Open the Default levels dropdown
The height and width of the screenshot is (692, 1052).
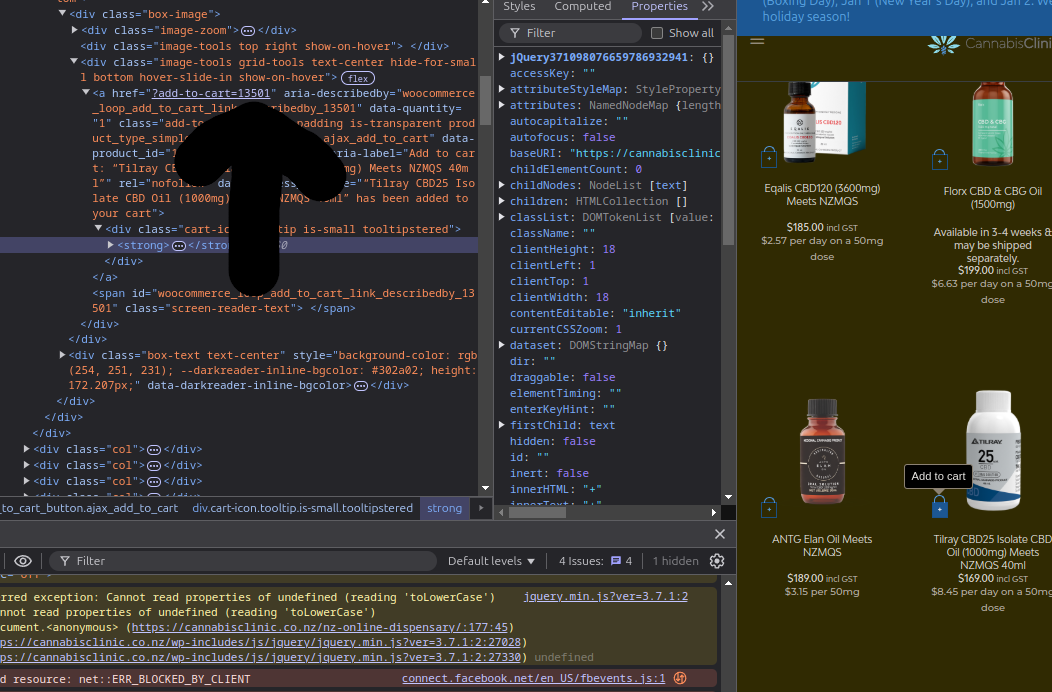point(491,561)
